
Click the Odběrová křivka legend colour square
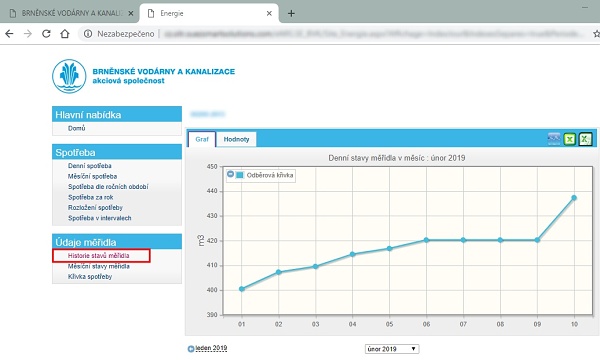[240, 175]
